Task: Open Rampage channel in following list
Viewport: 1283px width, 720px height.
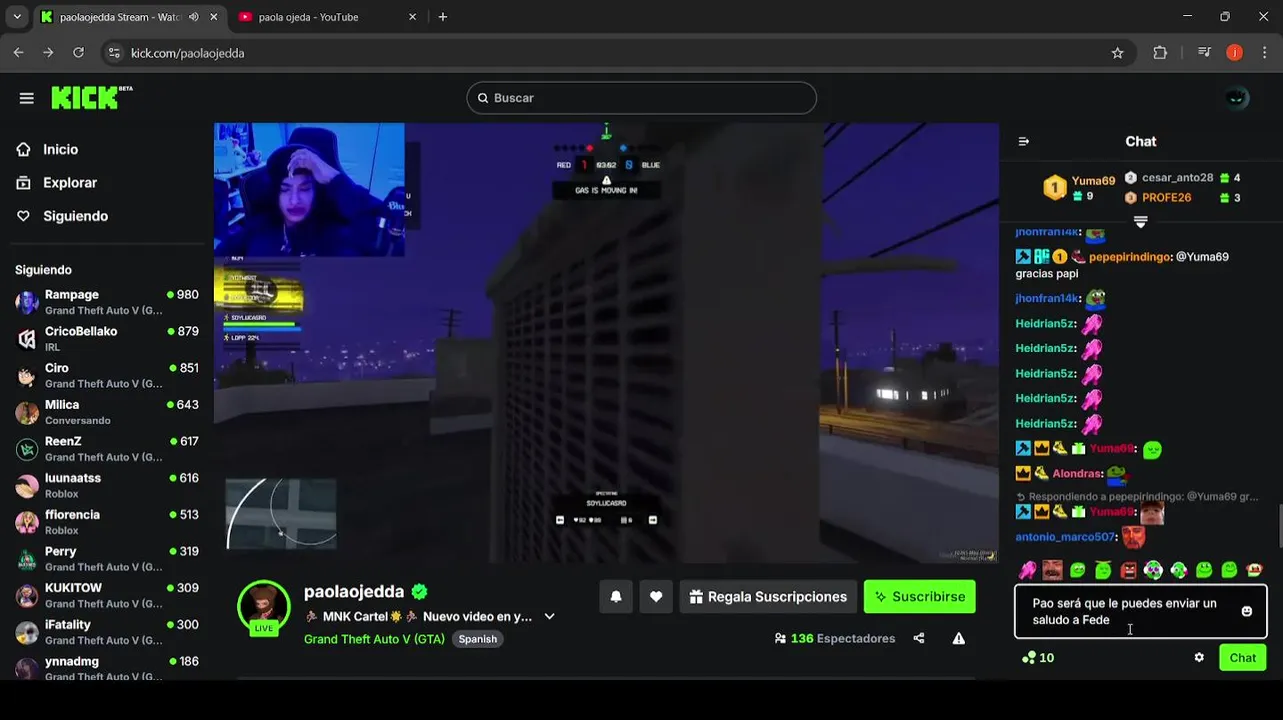Action: coord(107,302)
